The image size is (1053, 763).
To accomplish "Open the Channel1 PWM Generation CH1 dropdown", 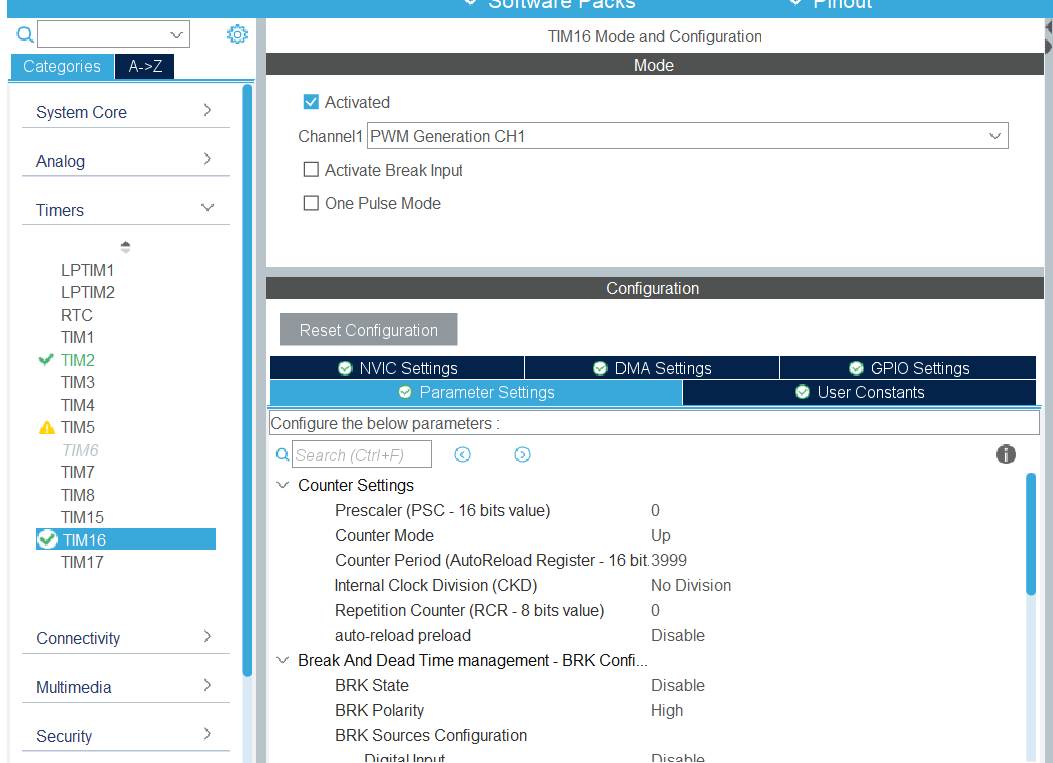I will click(x=688, y=136).
